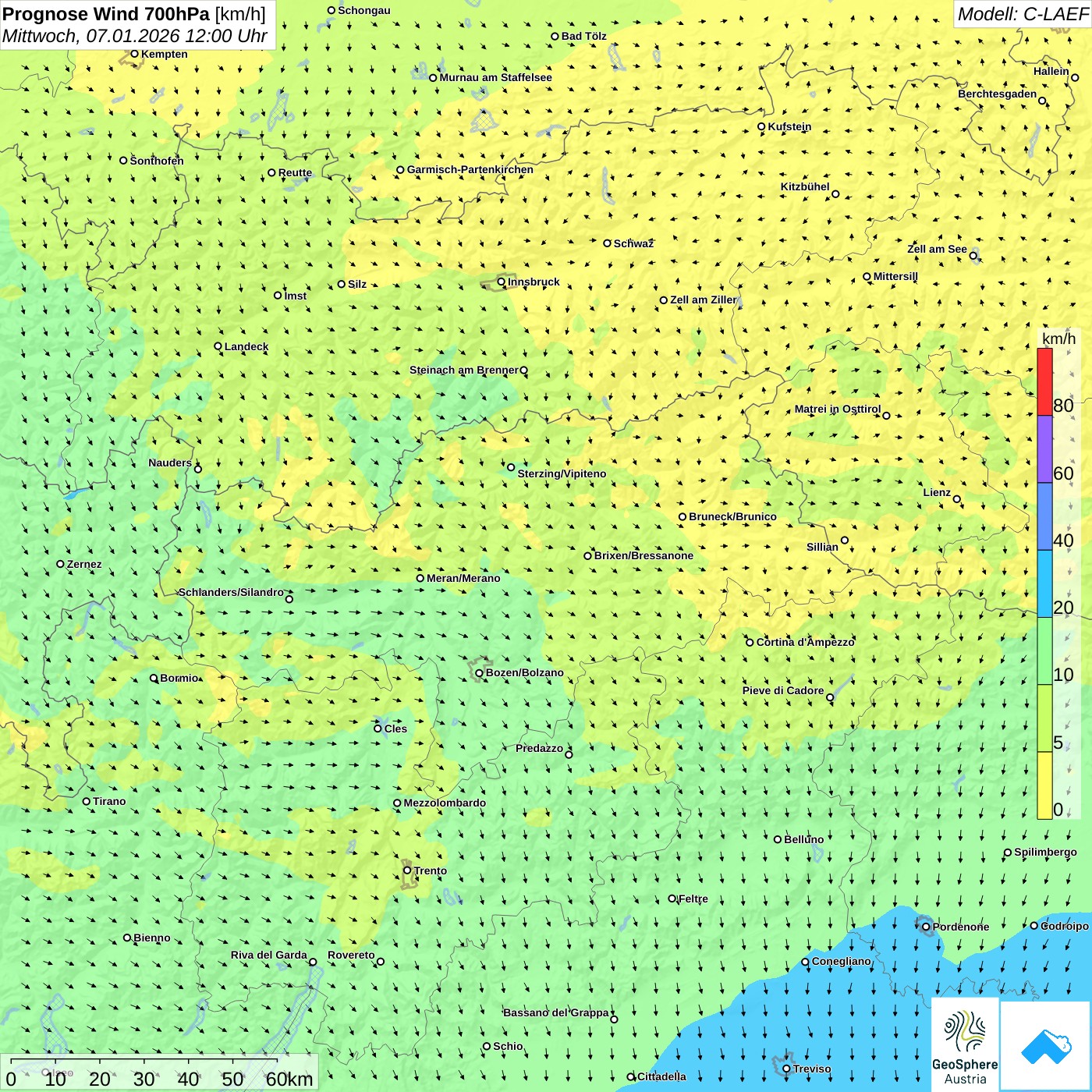Click the Belluno location marker
1092x1092 pixels.
(x=777, y=839)
